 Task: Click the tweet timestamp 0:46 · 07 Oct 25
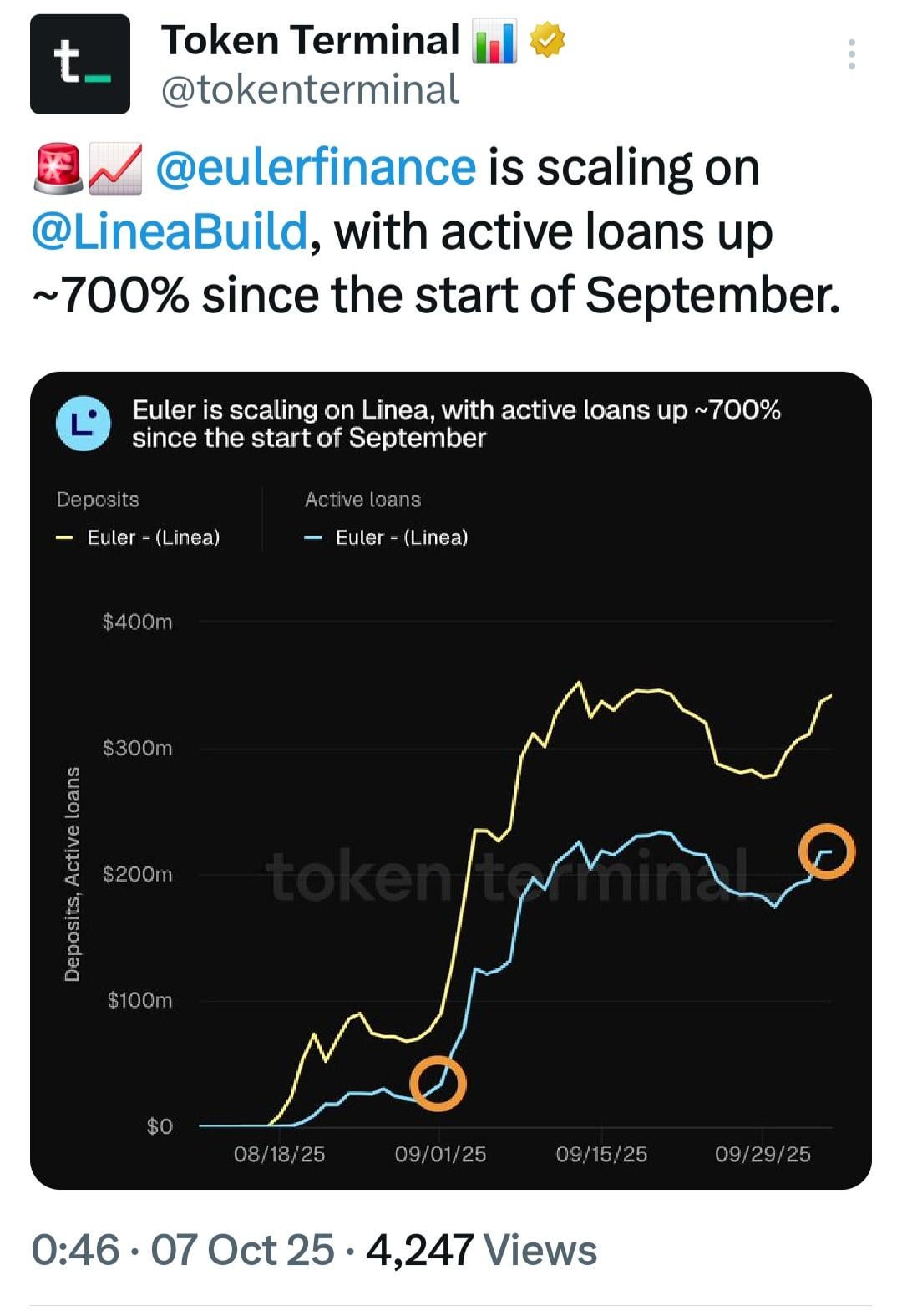pyautogui.click(x=182, y=1250)
